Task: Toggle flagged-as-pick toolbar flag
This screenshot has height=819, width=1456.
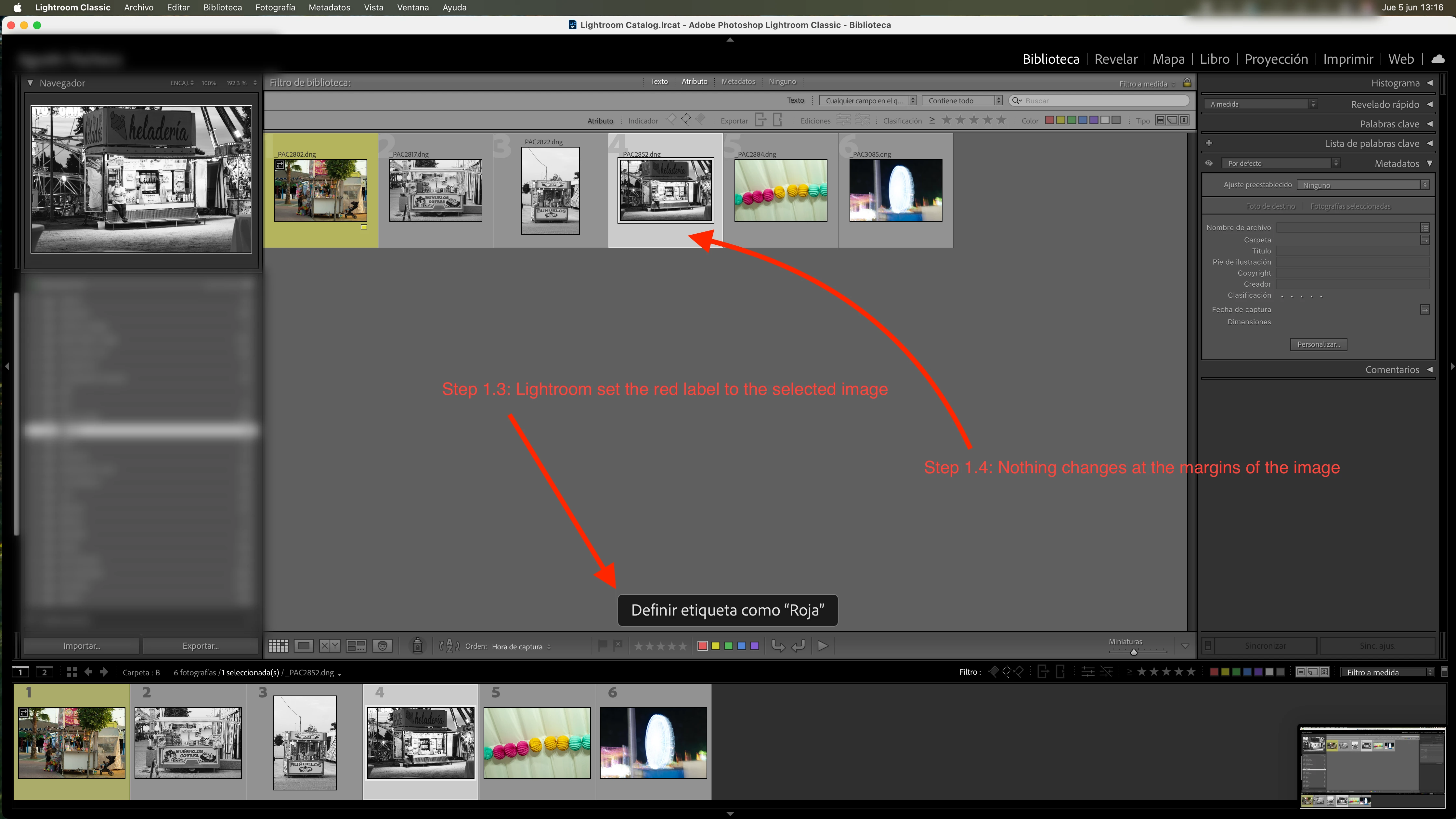Action: [x=603, y=645]
